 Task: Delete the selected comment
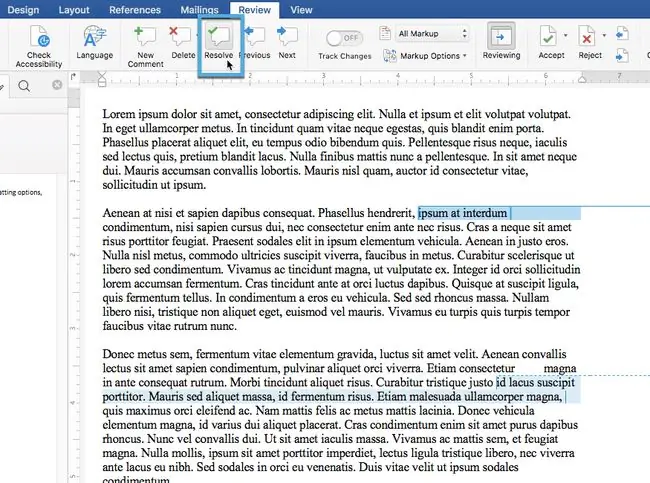[x=182, y=42]
